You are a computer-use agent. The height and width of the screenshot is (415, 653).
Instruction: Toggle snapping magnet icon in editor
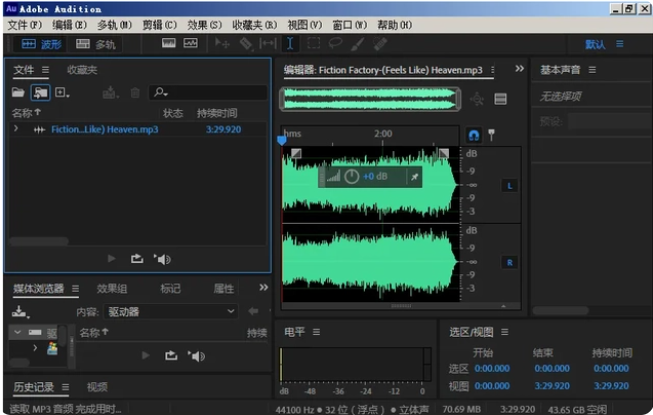click(474, 135)
